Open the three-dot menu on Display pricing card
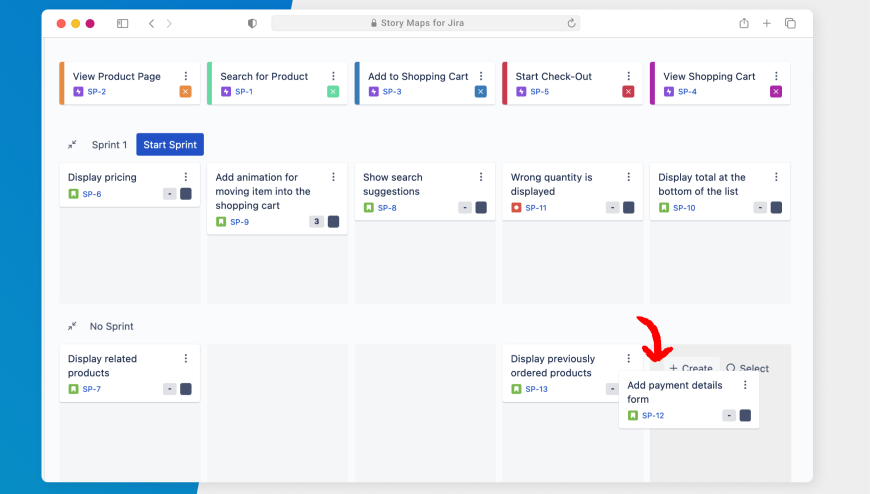Screen dimensions: 870x494 pyautogui.click(x=185, y=177)
